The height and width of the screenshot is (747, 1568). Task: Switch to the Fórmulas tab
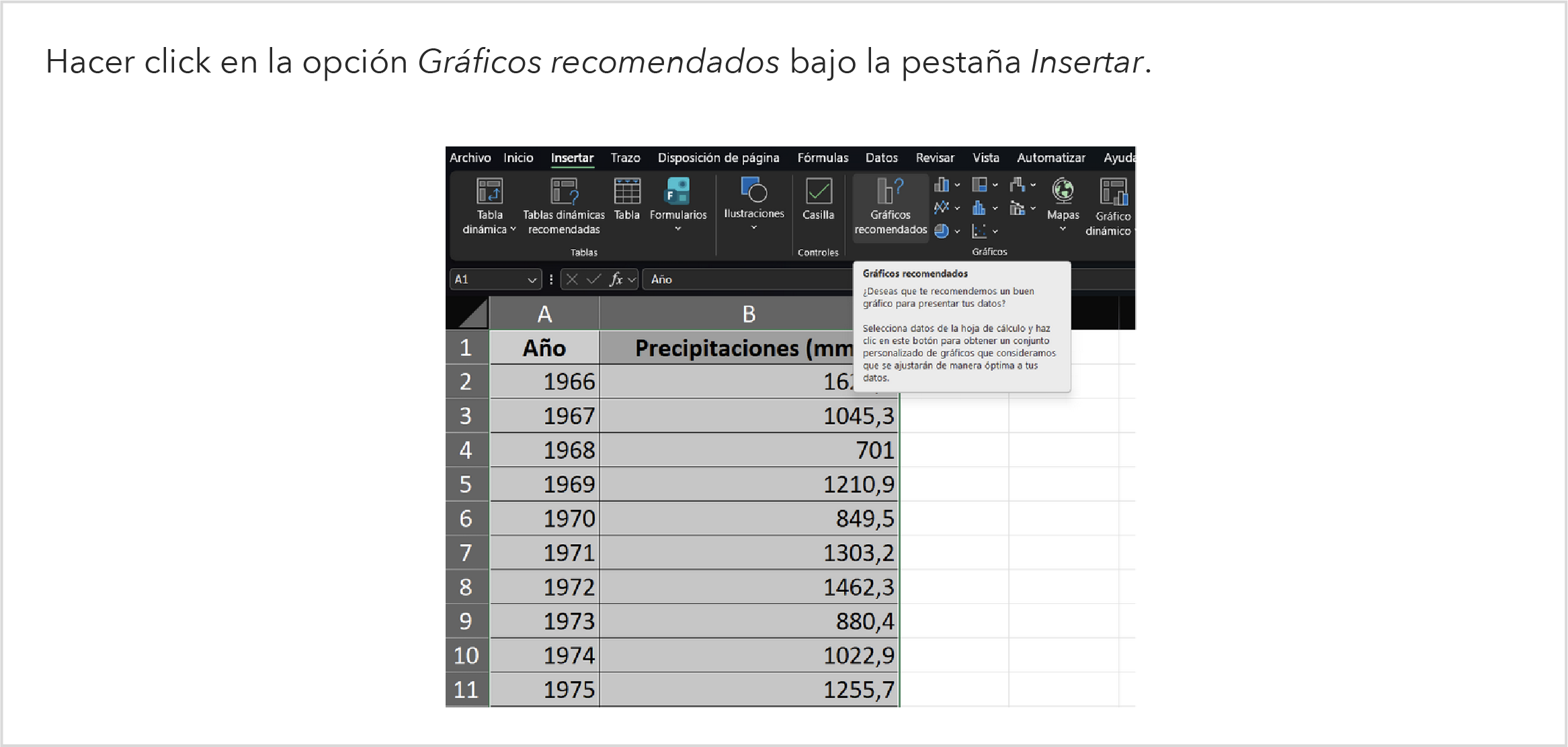[823, 158]
